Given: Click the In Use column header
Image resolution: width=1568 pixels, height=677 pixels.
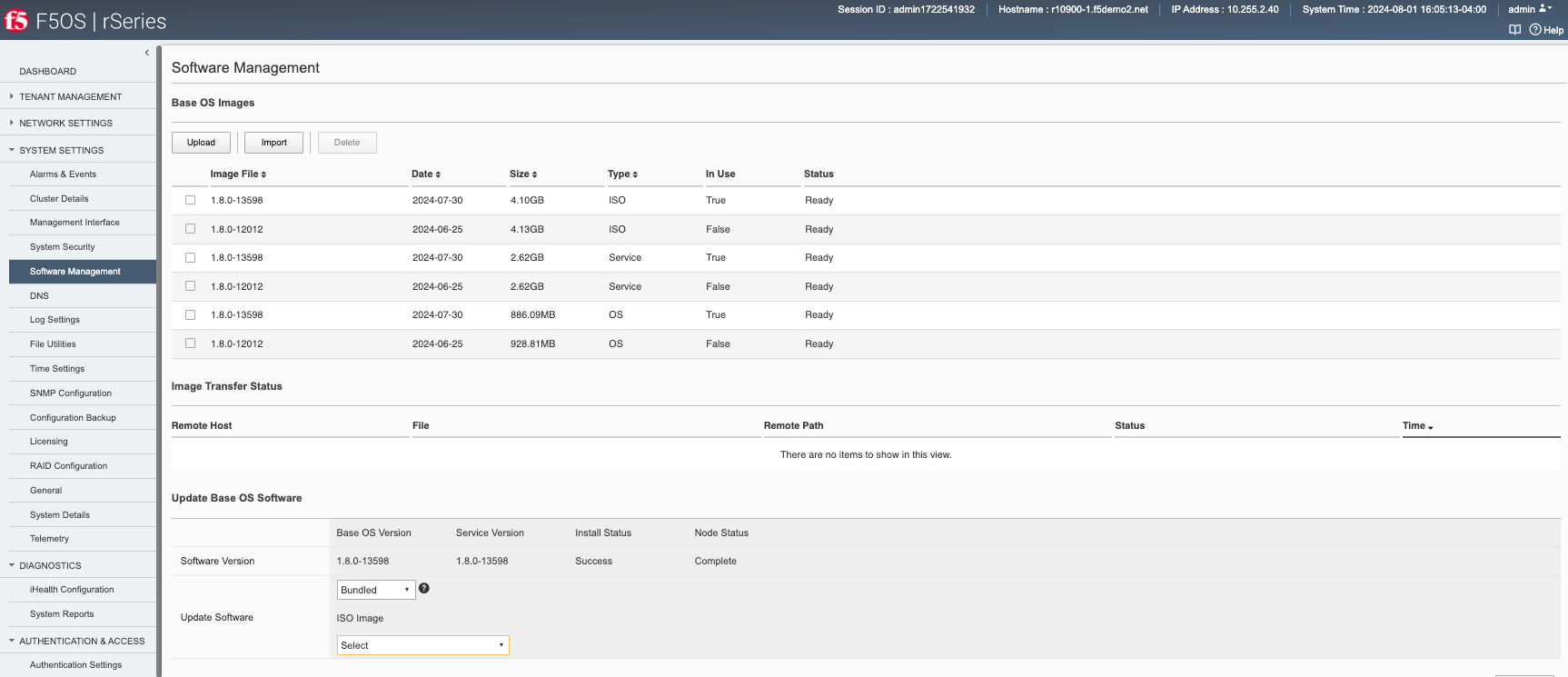Looking at the screenshot, I should (720, 174).
